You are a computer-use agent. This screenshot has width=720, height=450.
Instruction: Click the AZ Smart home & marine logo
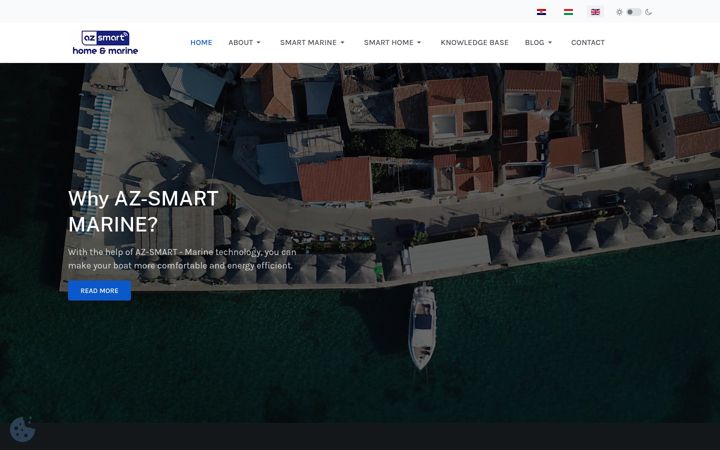[x=105, y=43]
